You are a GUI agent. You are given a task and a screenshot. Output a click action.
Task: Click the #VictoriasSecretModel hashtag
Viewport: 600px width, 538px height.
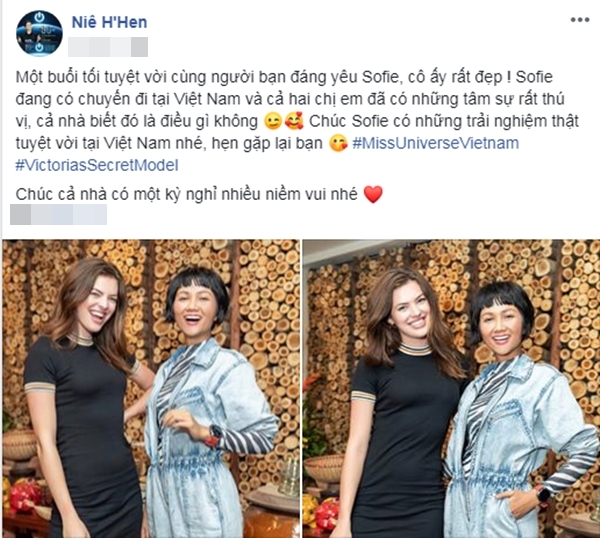(97, 165)
